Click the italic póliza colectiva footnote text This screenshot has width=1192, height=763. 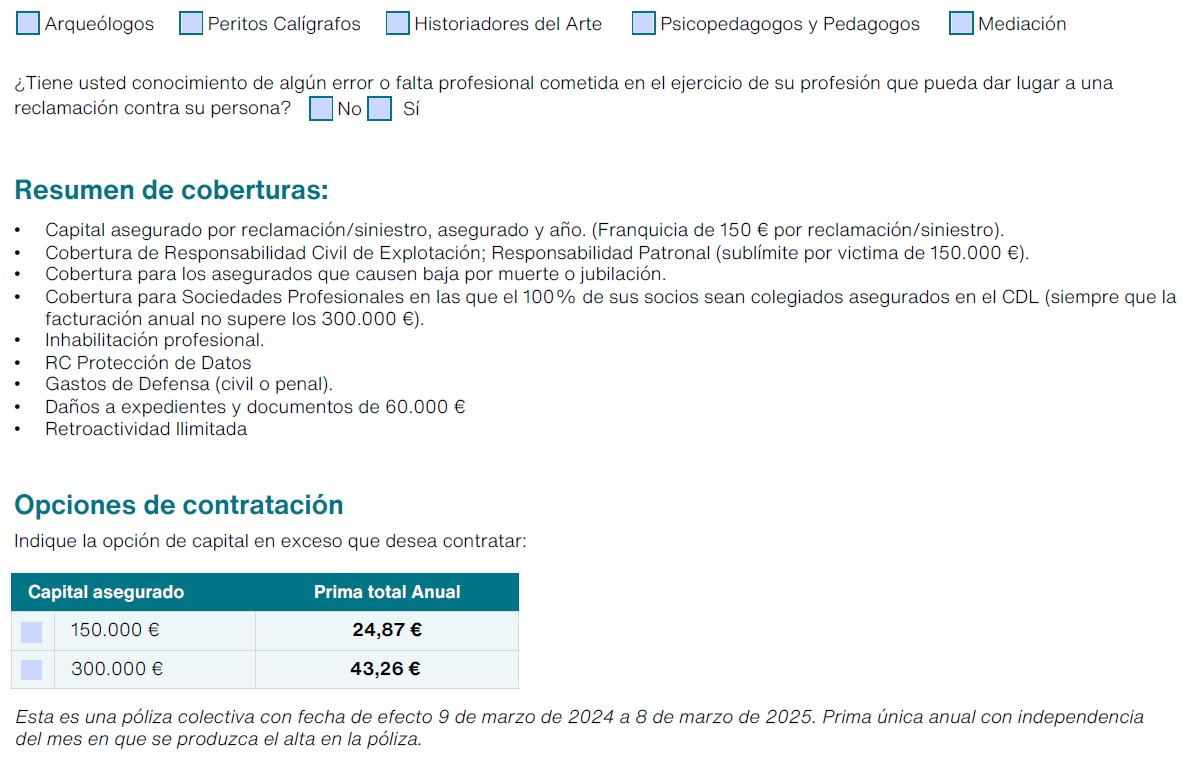click(x=579, y=728)
